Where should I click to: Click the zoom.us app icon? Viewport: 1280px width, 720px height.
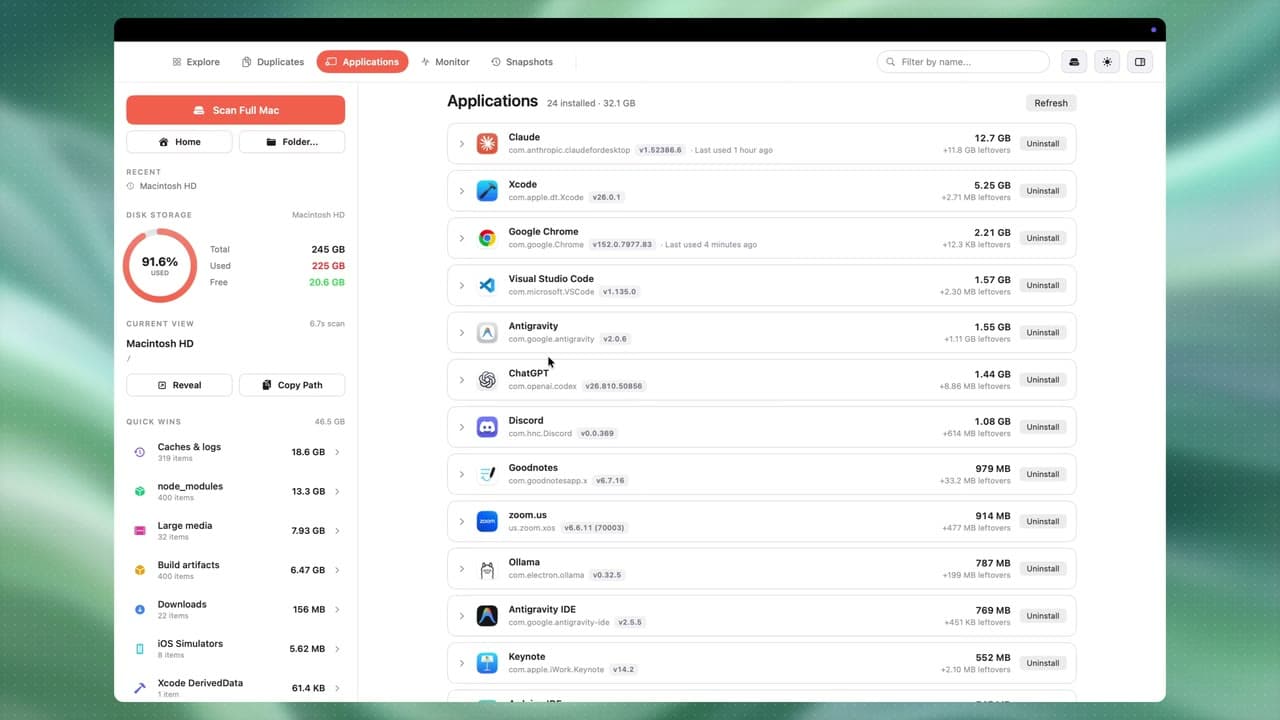point(487,521)
